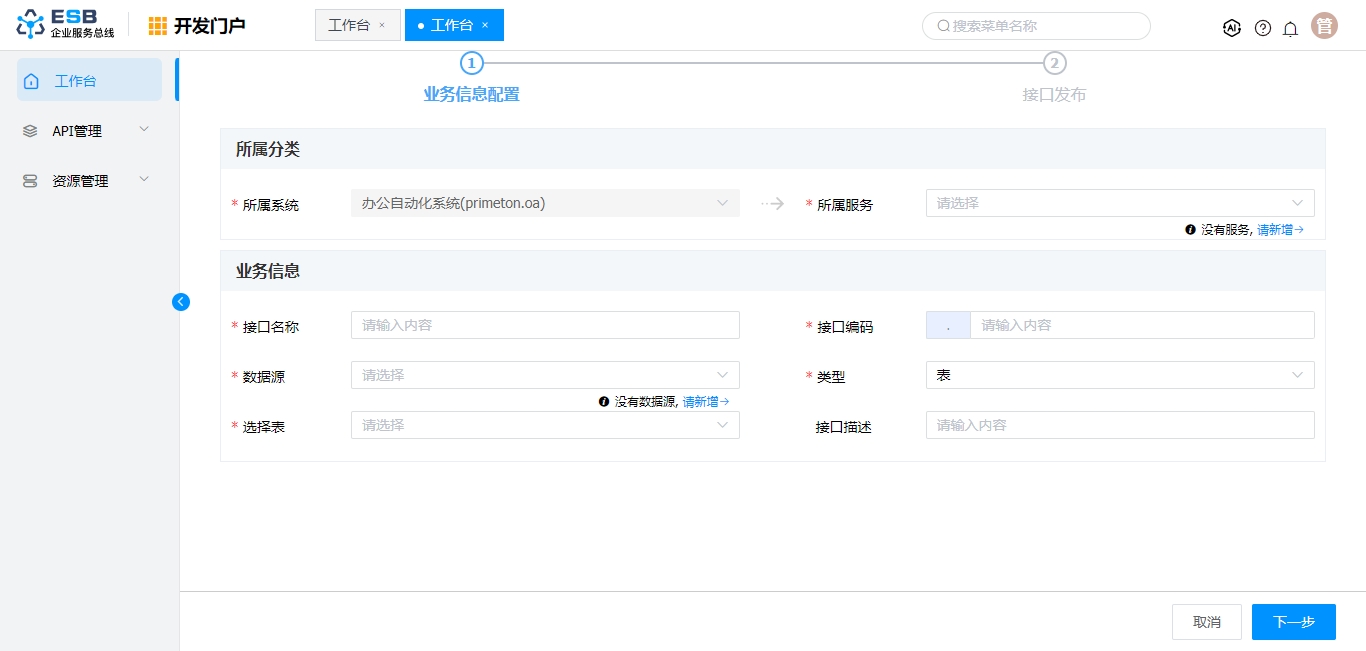
Task: Click the ESB logo icon
Action: click(31, 25)
